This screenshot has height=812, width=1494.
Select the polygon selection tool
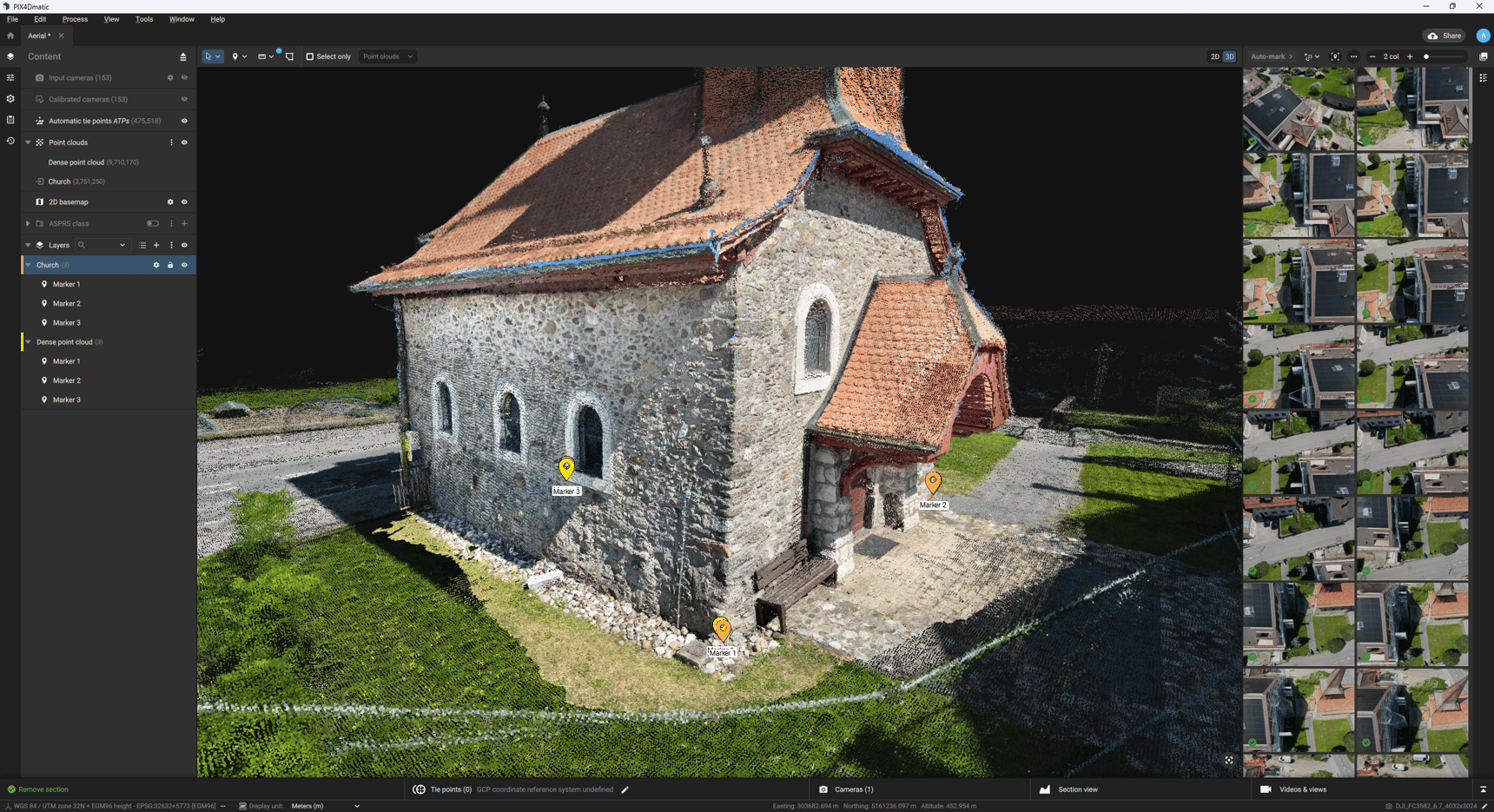click(289, 56)
